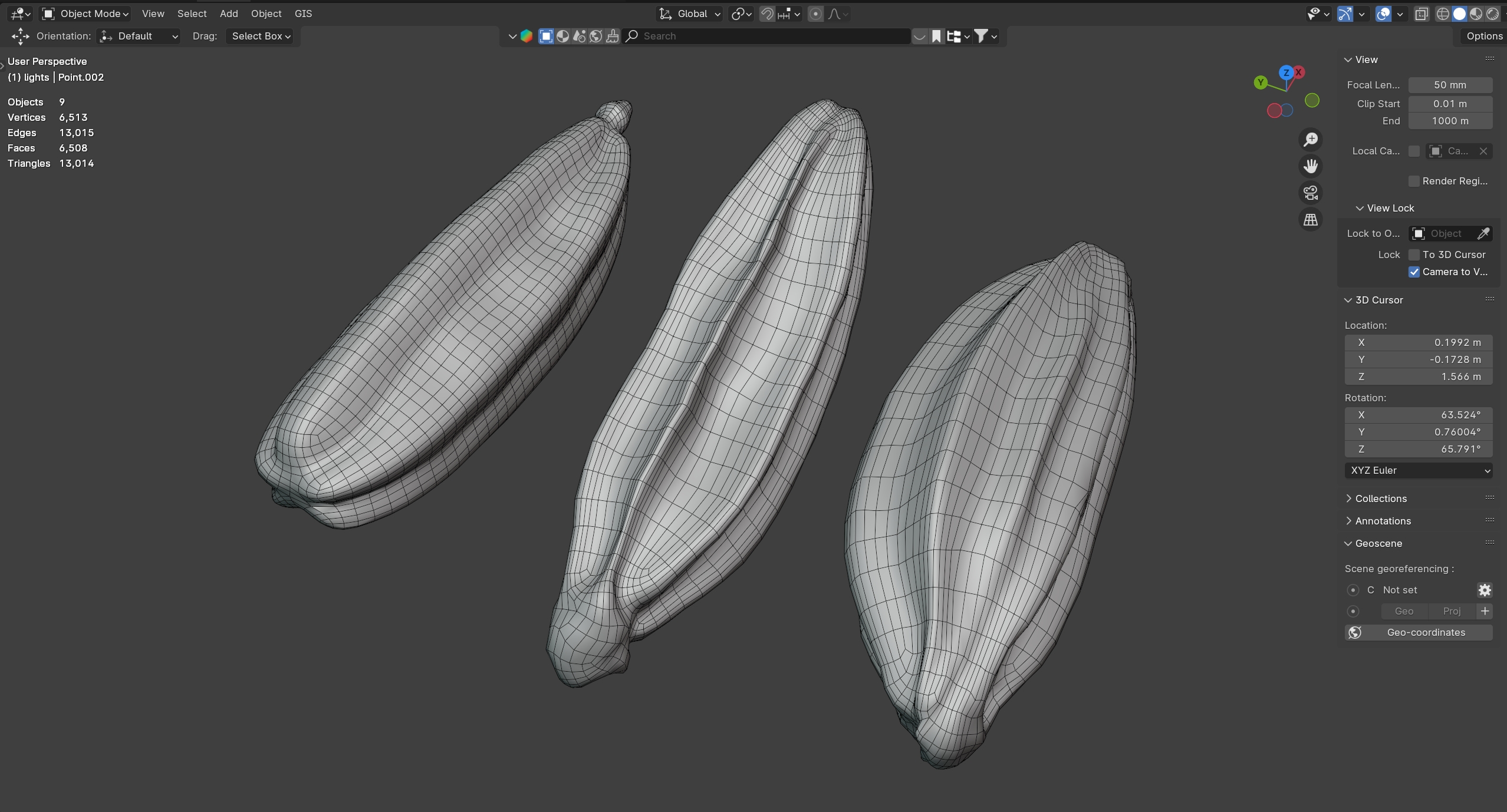The height and width of the screenshot is (812, 1507).
Task: Click the zoom magnifier gizmo in viewport
Action: pos(1310,140)
